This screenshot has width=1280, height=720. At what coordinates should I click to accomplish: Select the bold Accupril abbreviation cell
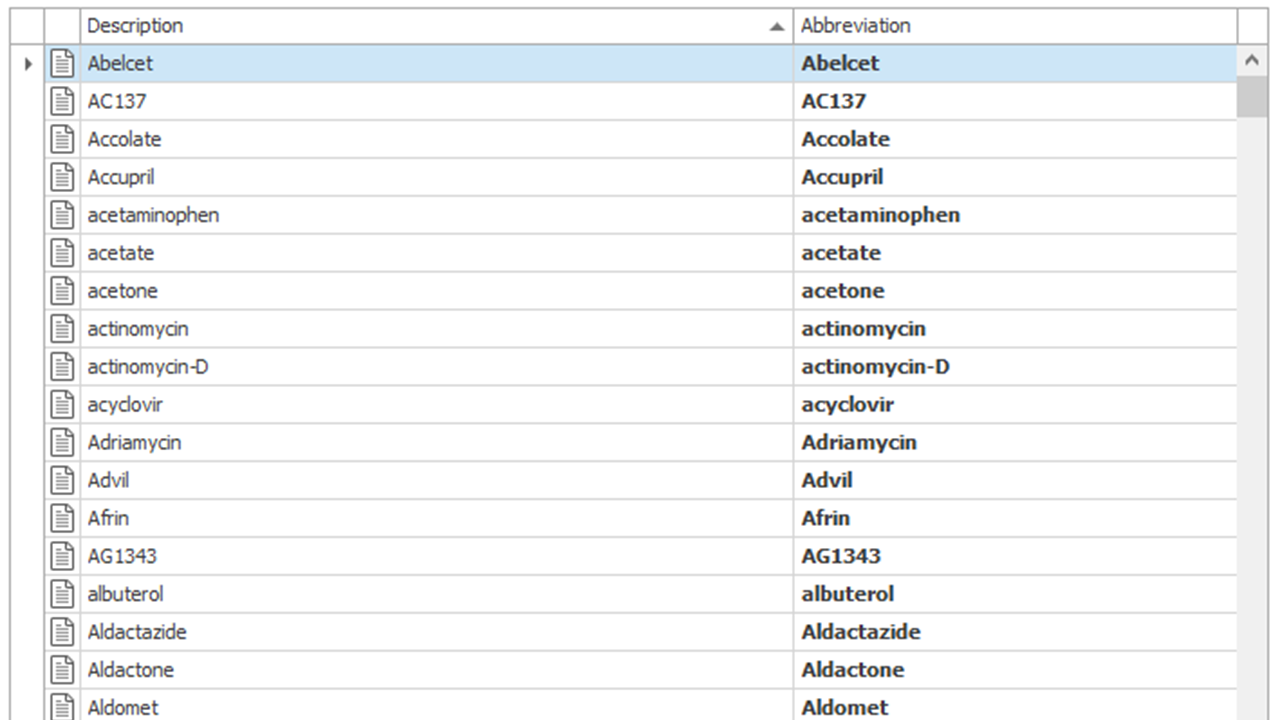(1015, 177)
